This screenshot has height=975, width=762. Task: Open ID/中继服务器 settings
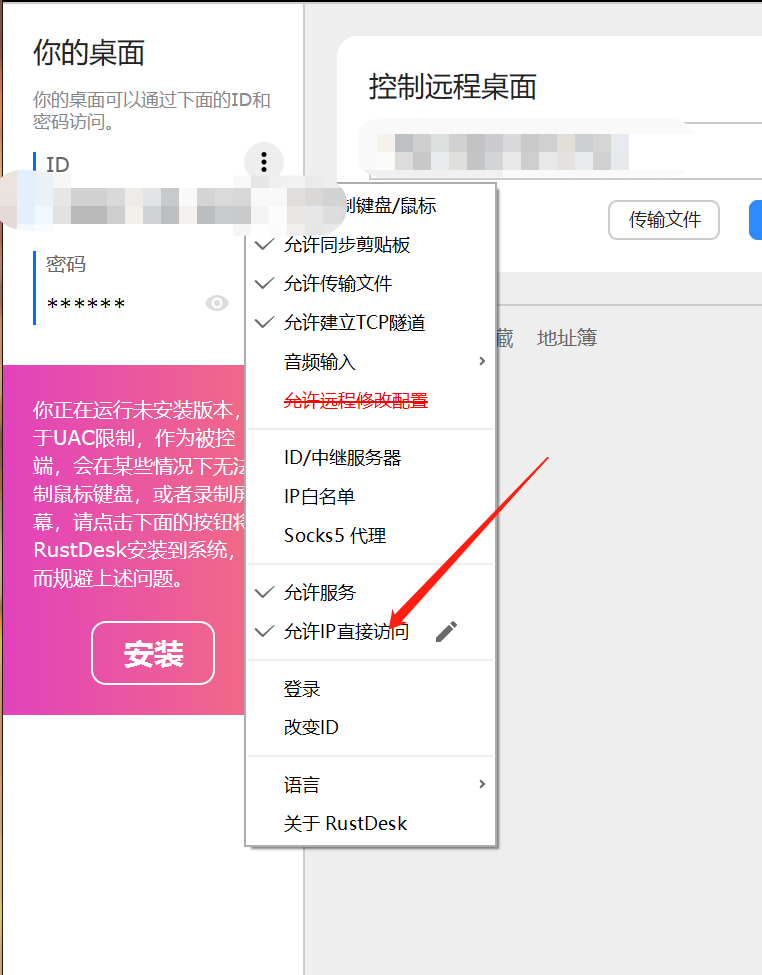coord(371,458)
